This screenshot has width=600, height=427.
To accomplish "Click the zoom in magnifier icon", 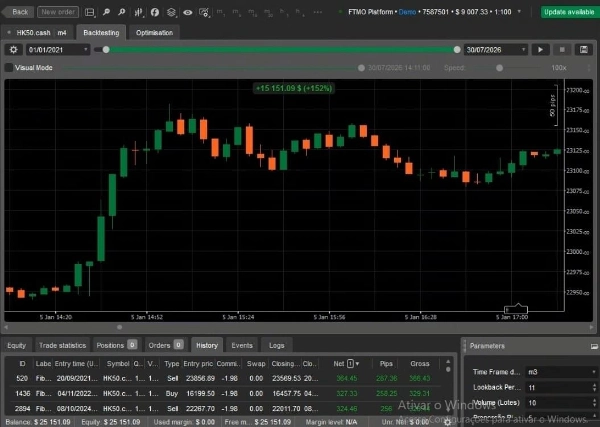I will click(x=122, y=12).
